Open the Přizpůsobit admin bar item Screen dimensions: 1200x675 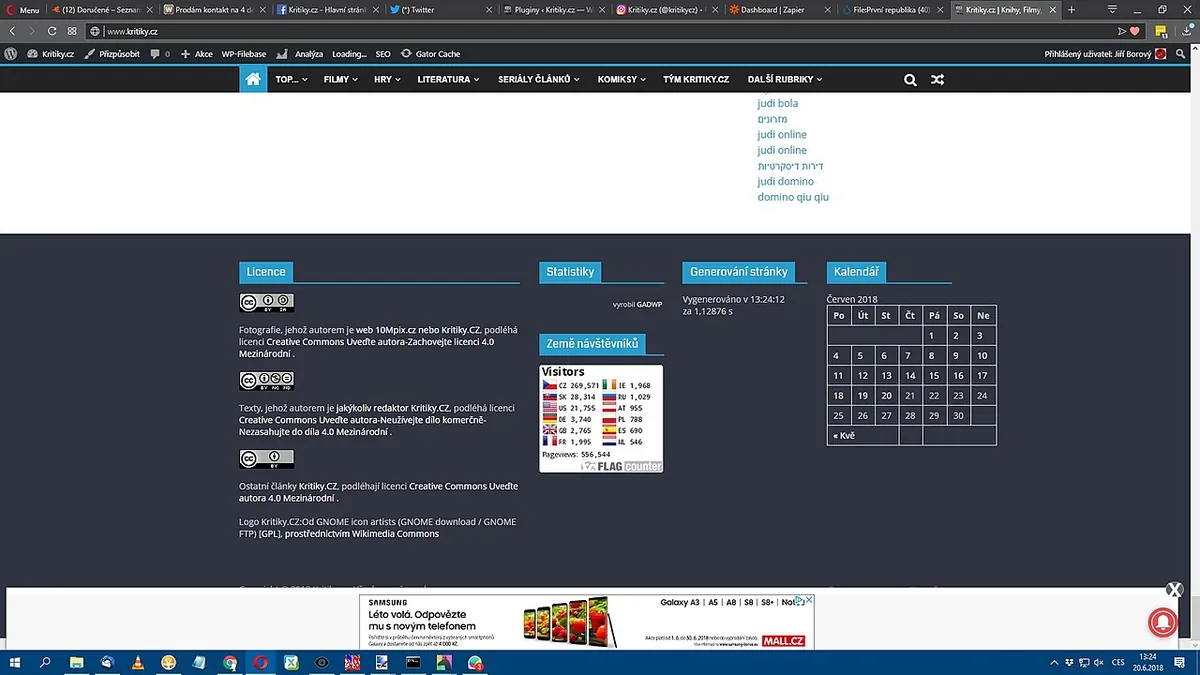pyautogui.click(x=113, y=54)
